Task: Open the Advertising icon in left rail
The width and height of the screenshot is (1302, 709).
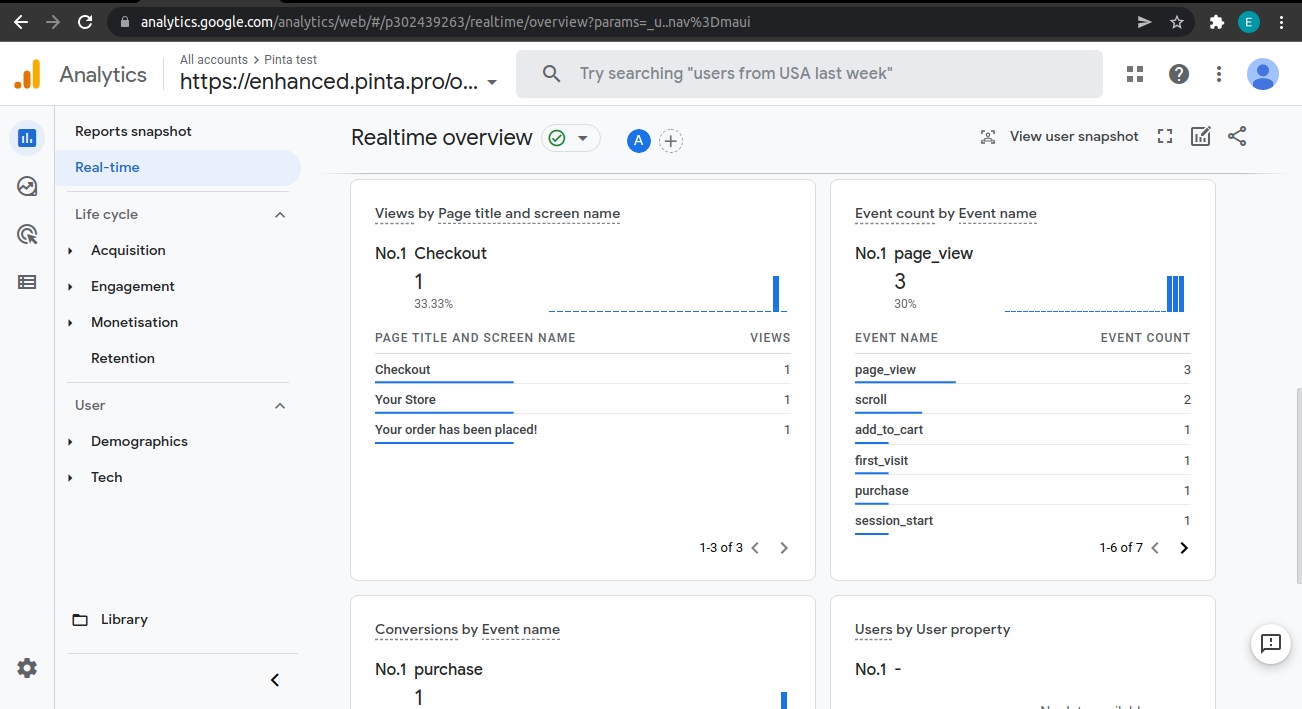Action: click(x=27, y=234)
